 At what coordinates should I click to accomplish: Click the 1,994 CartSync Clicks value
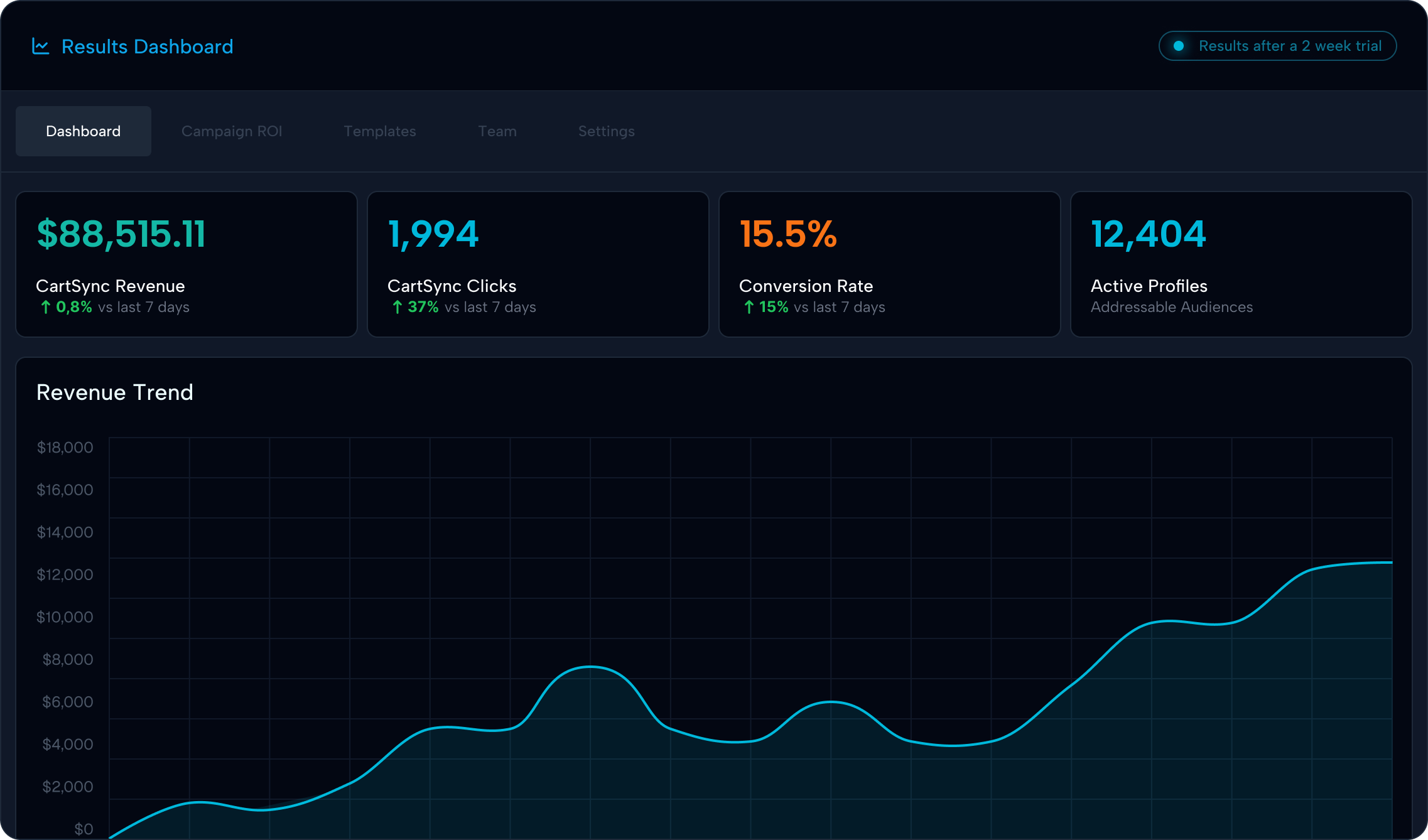(433, 234)
